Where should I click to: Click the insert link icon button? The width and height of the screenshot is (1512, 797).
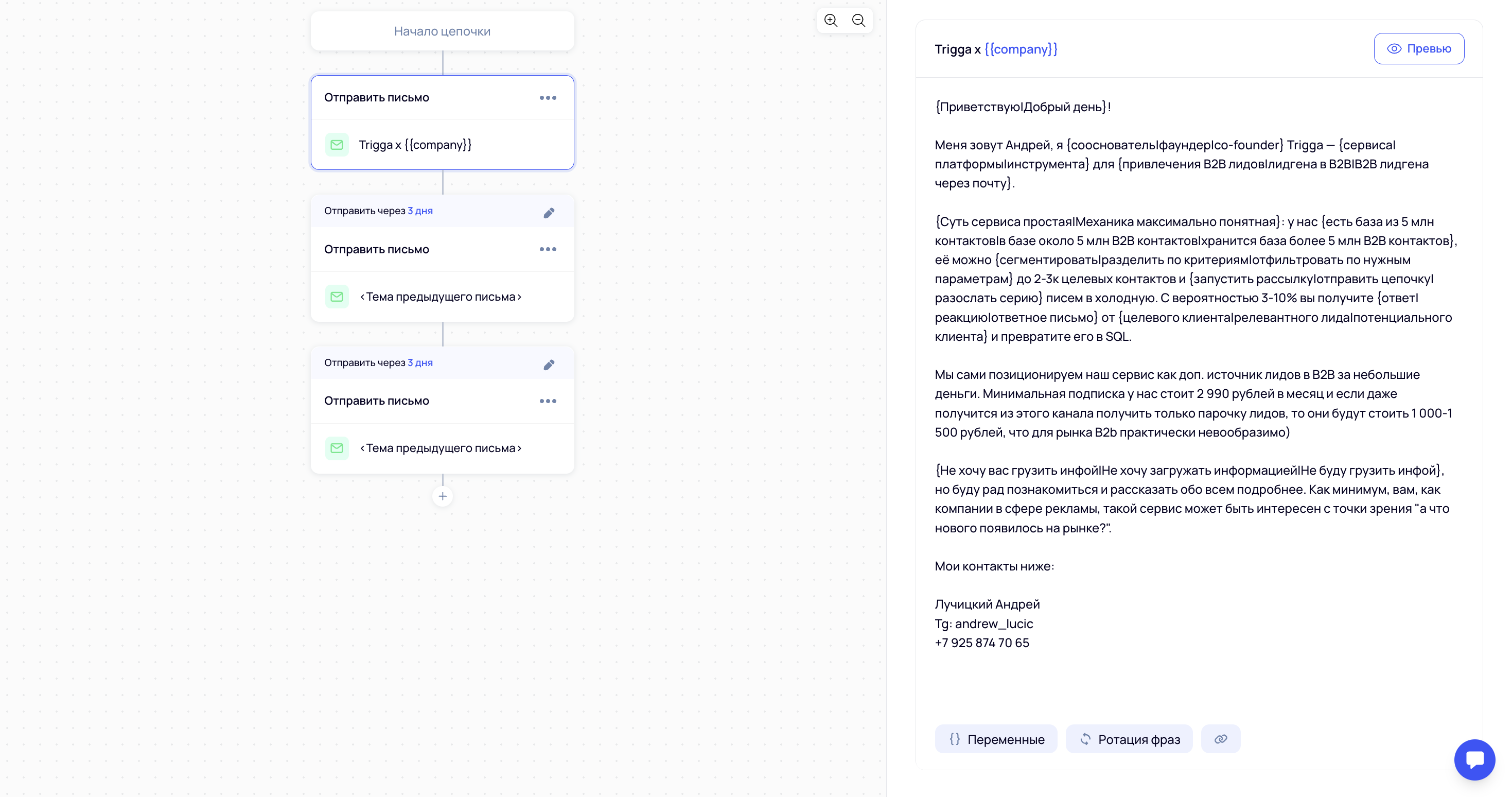(x=1220, y=739)
